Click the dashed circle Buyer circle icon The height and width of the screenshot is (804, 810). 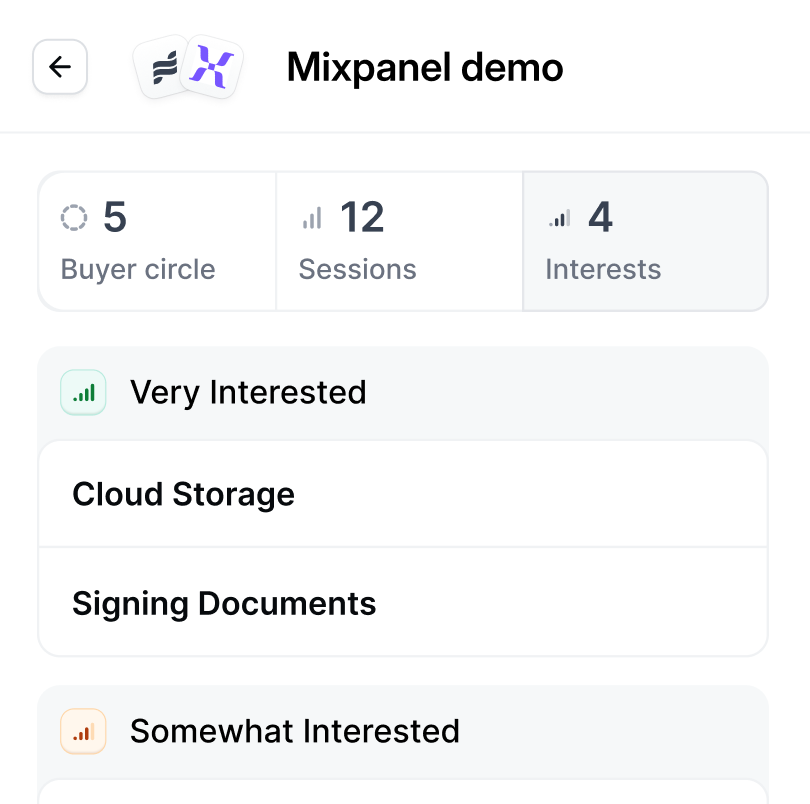click(x=74, y=217)
